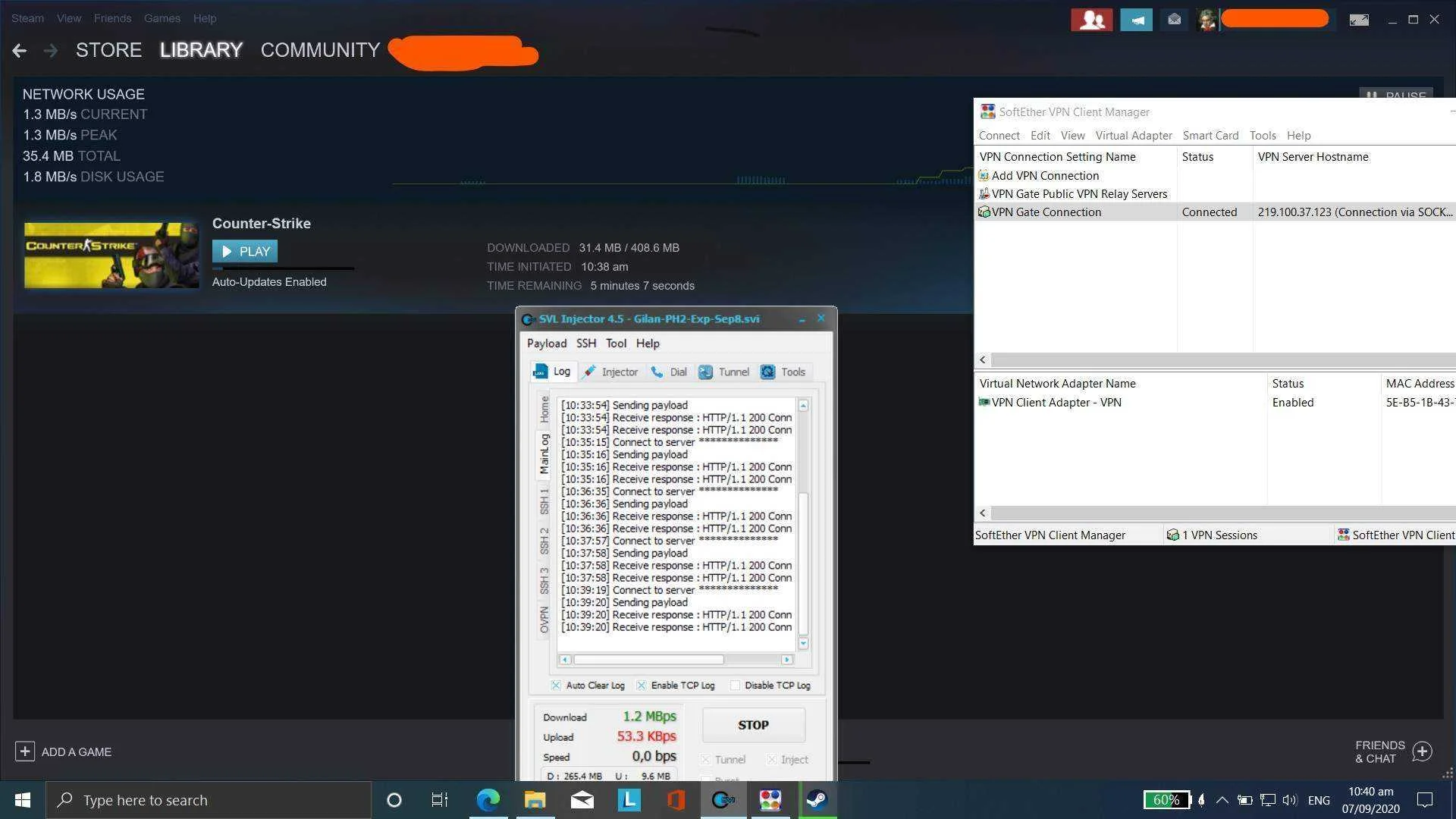Open Cortana from the taskbar
Viewport: 1456px width, 819px height.
[394, 800]
